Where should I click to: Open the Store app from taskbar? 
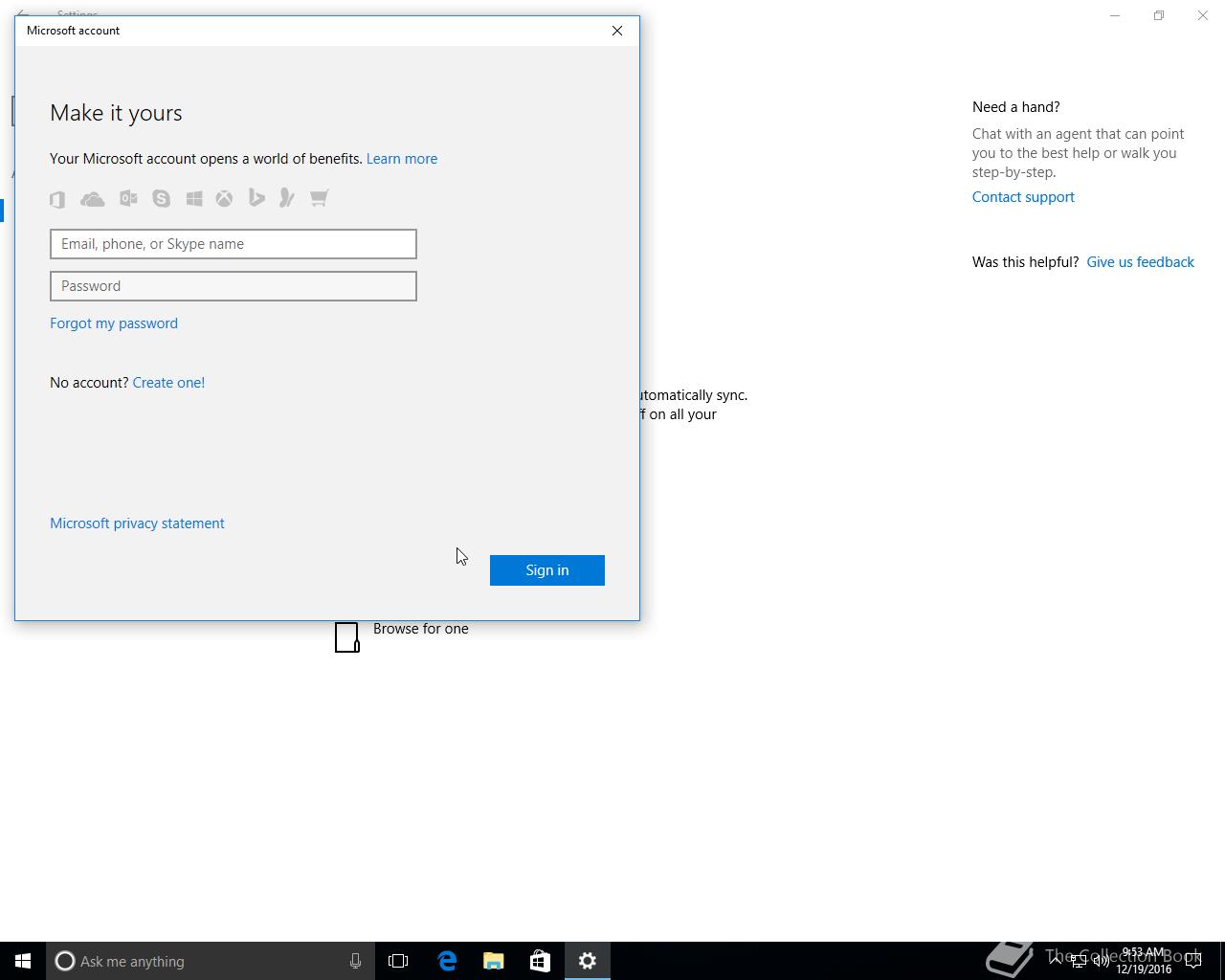[x=540, y=961]
